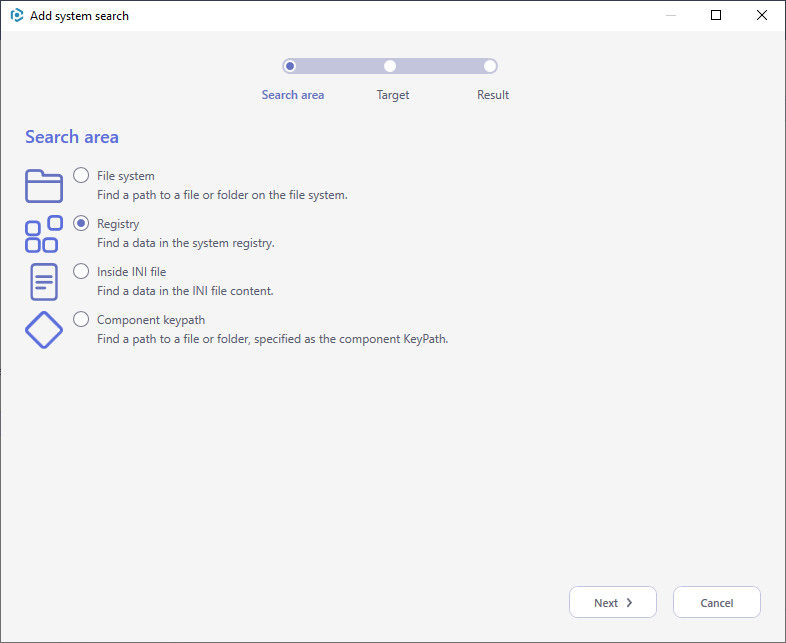Click the File system folder icon
This screenshot has height=643, width=786.
point(44,186)
